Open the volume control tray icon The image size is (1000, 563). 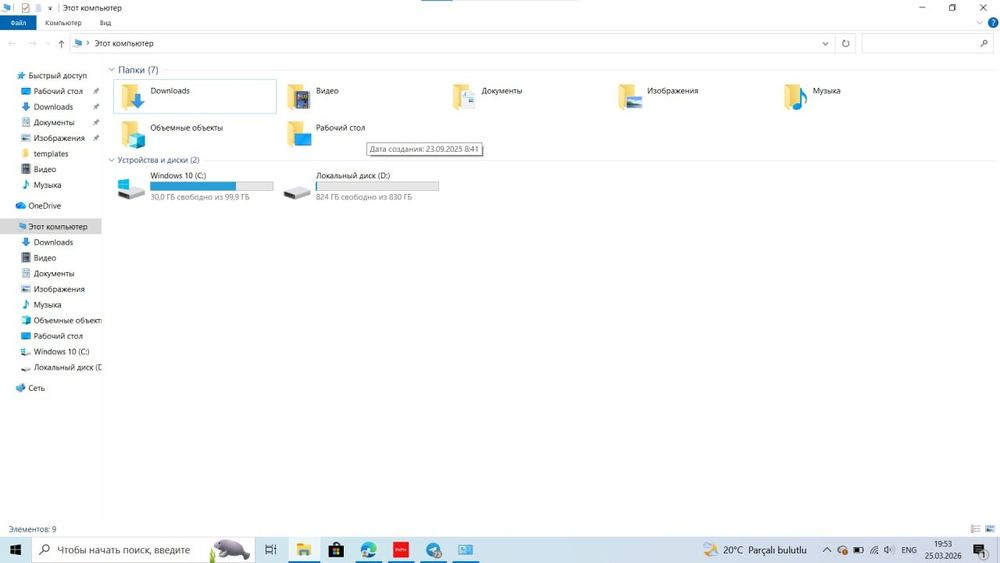(888, 550)
